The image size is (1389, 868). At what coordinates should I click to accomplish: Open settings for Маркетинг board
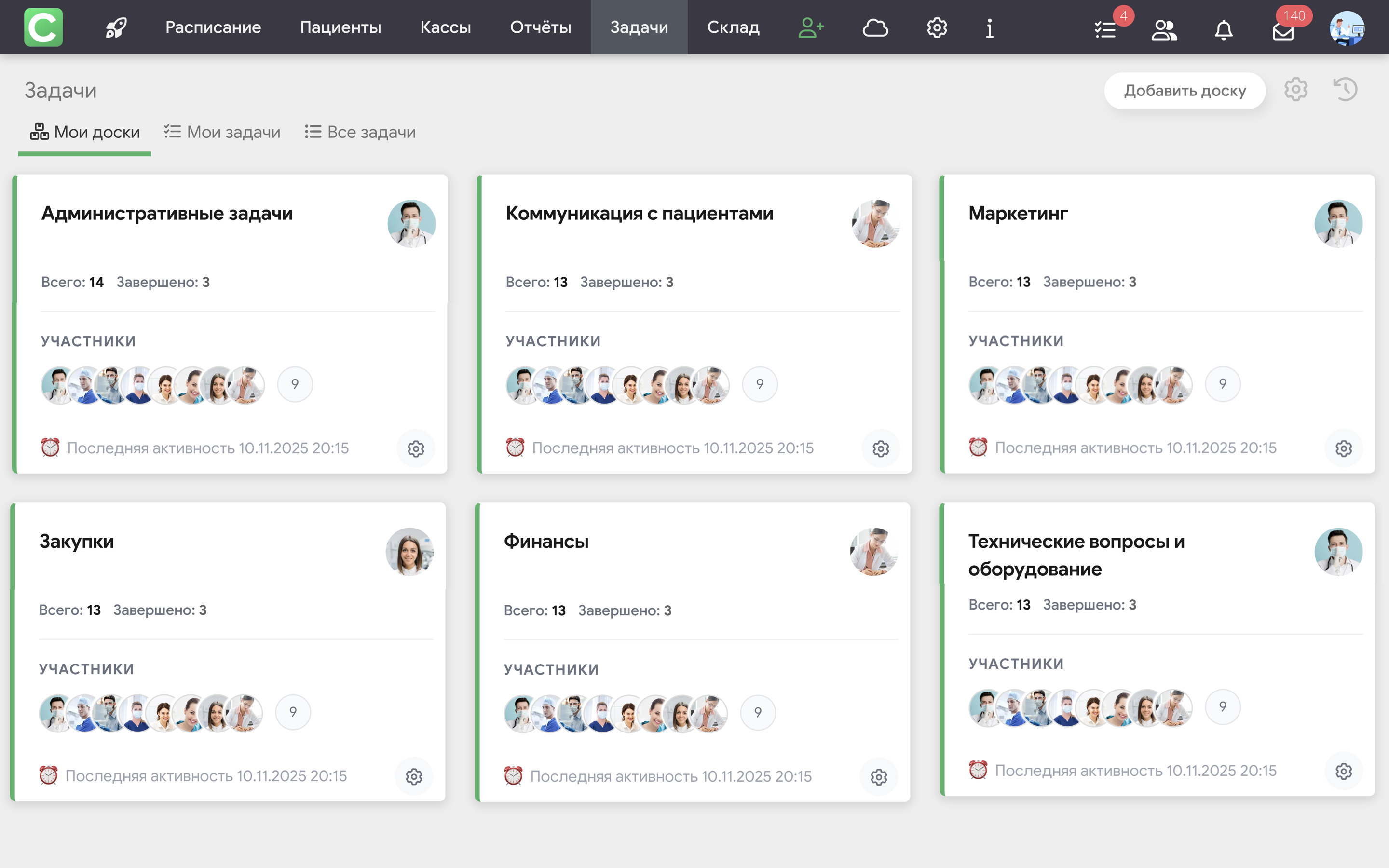(1343, 448)
